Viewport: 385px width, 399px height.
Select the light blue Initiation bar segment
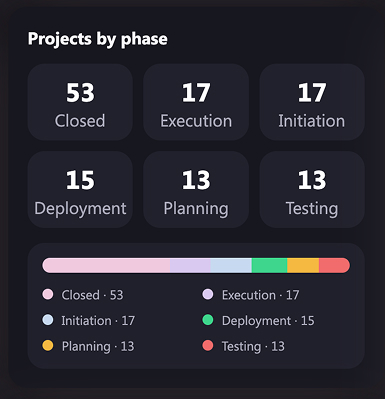231,265
